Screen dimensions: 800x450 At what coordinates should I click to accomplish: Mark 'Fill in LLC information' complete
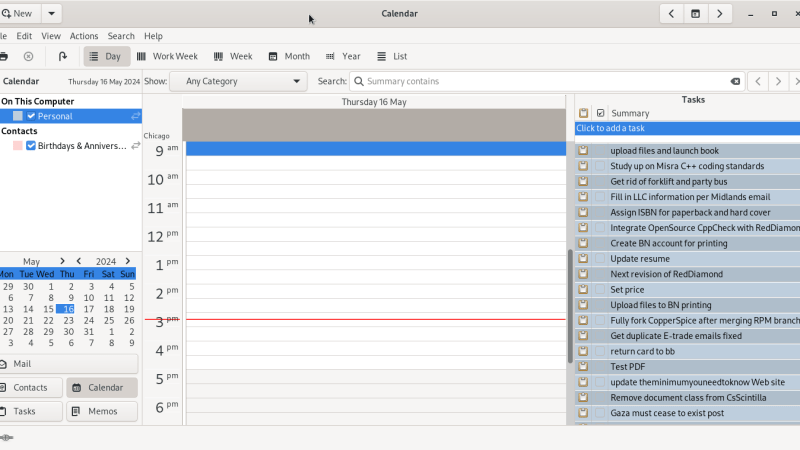pos(600,197)
